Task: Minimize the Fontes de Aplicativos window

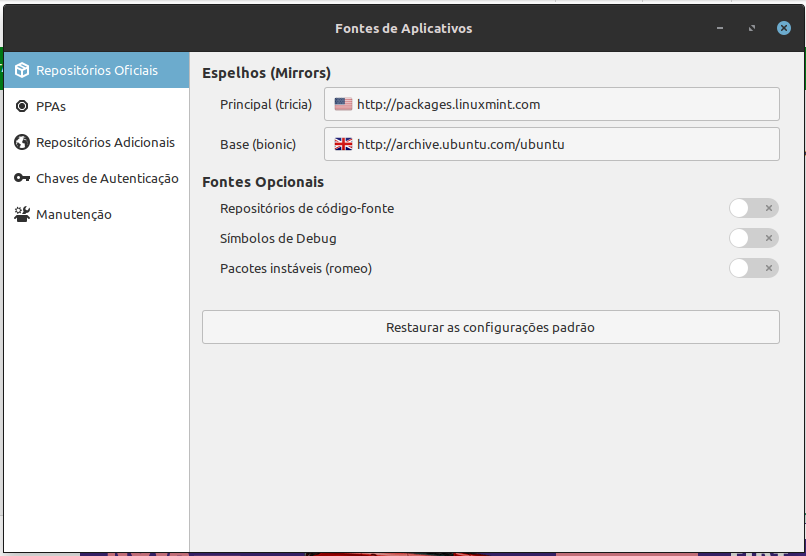Action: [720, 28]
